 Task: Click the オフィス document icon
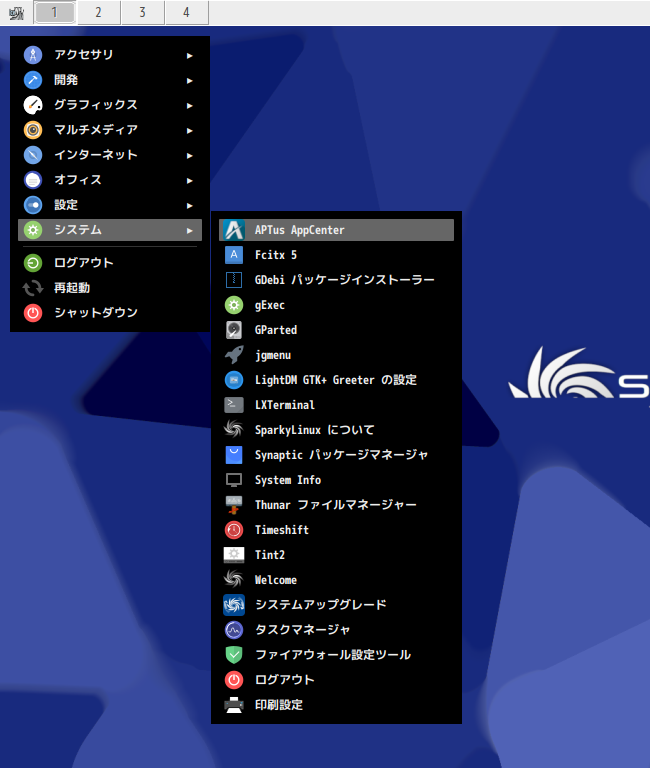coord(33,179)
